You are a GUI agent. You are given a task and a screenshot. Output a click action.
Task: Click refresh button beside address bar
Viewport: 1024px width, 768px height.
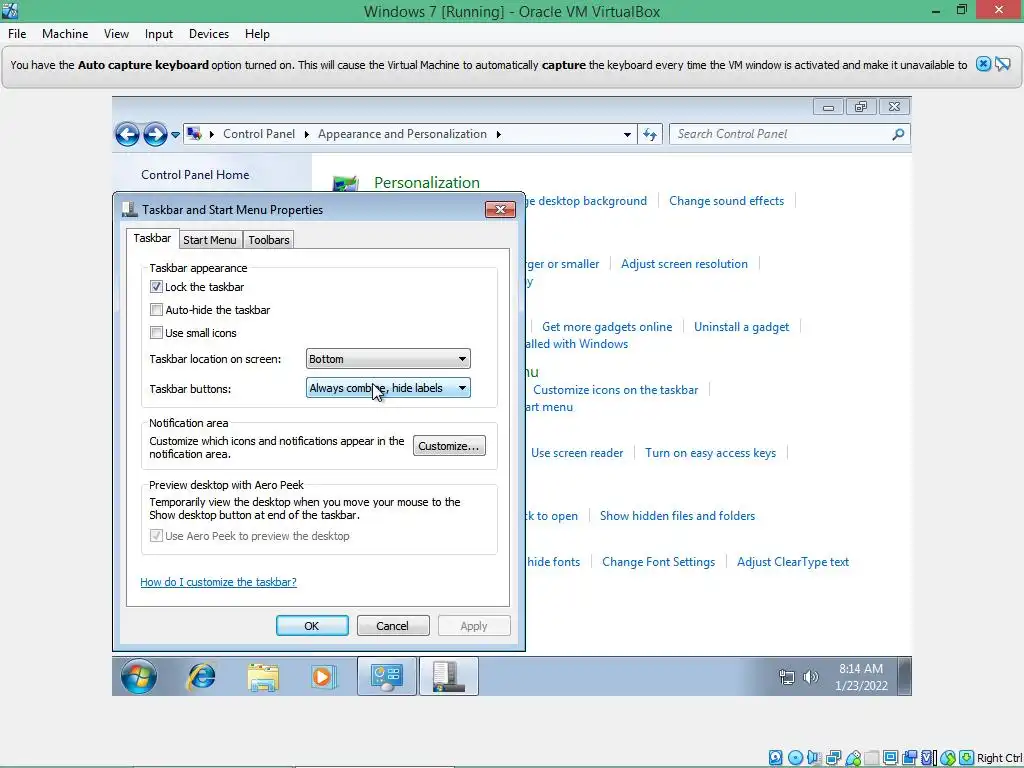[x=650, y=134]
